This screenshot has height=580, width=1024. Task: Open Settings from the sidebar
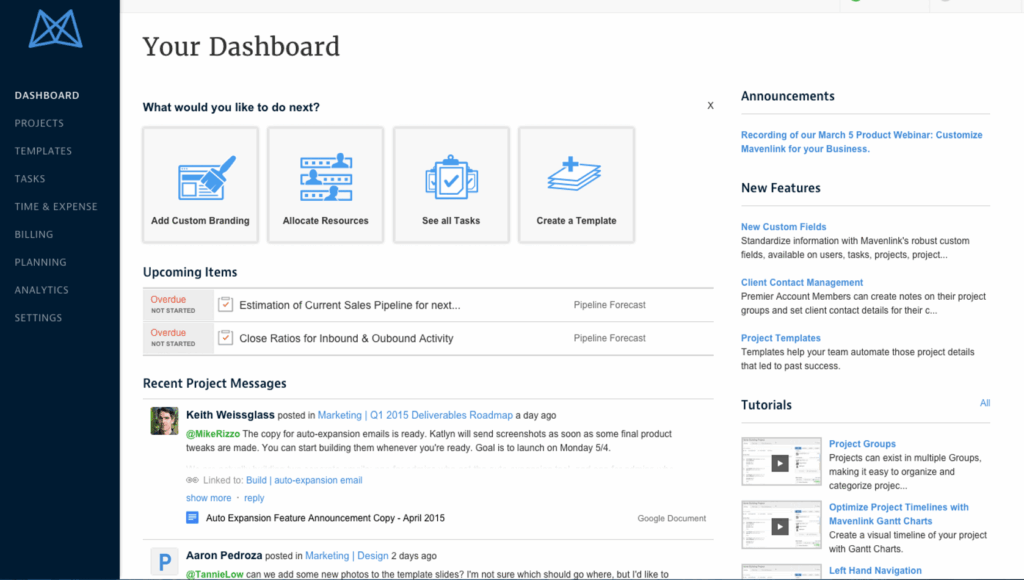tap(39, 317)
